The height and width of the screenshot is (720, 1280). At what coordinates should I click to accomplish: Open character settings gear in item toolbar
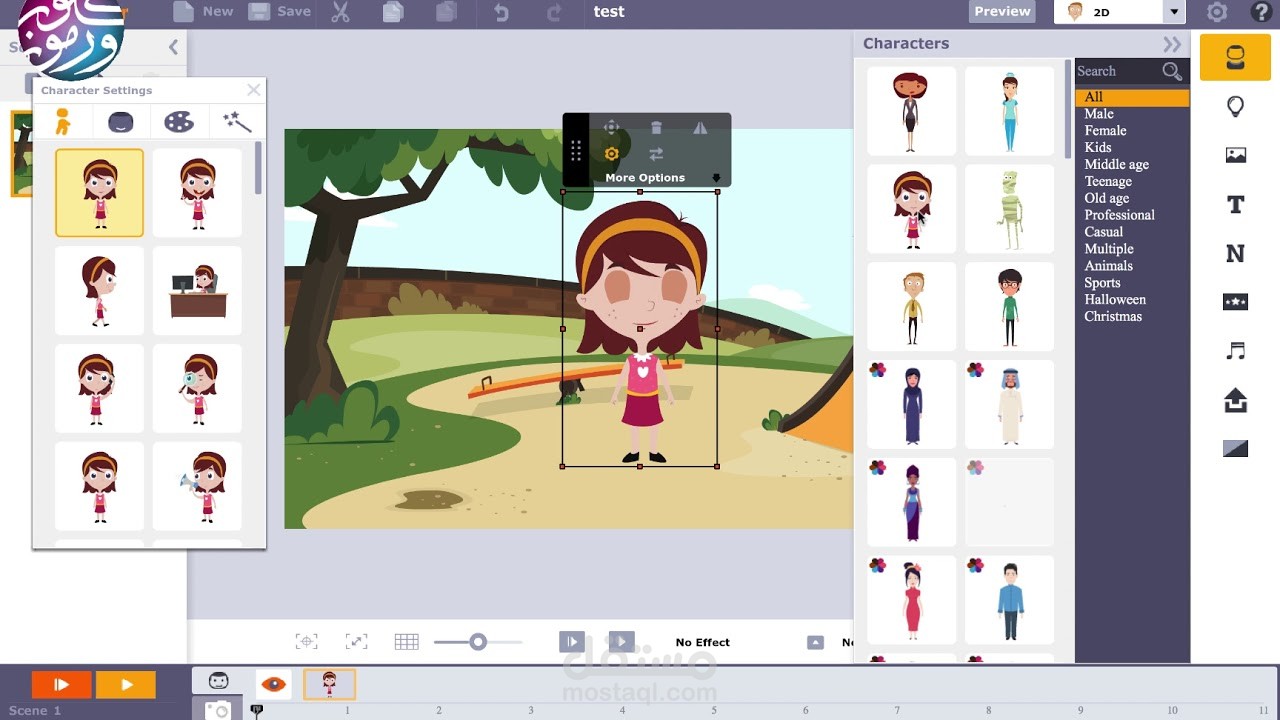(x=611, y=154)
